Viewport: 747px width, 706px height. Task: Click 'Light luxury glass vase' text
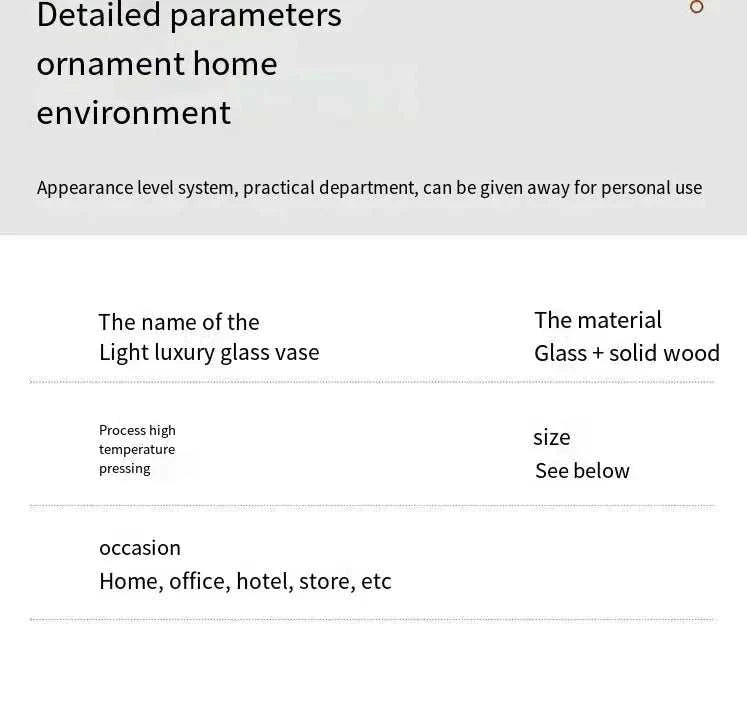(x=209, y=352)
